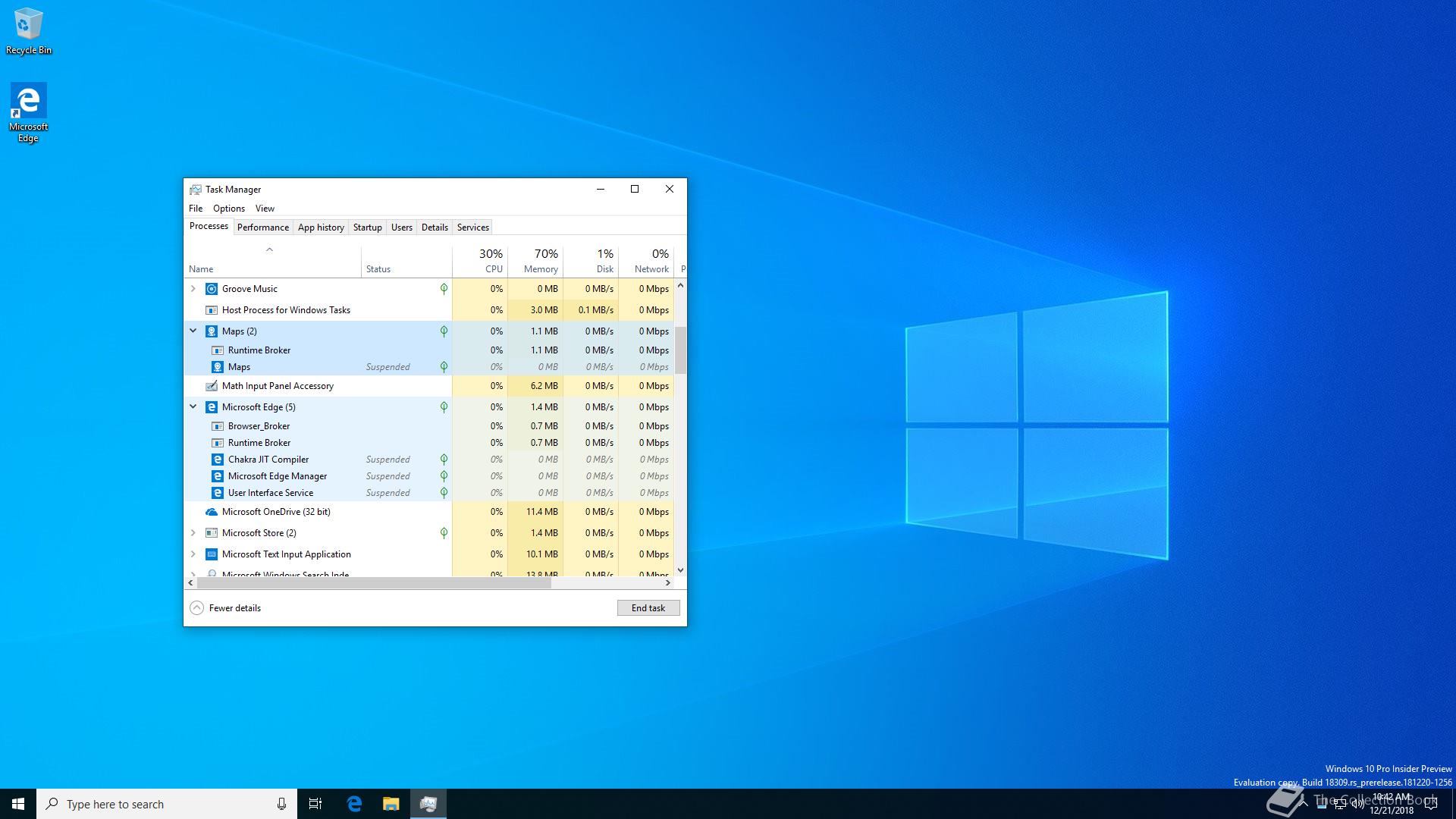Sort processes by Name column header
The width and height of the screenshot is (1456, 819).
point(273,262)
